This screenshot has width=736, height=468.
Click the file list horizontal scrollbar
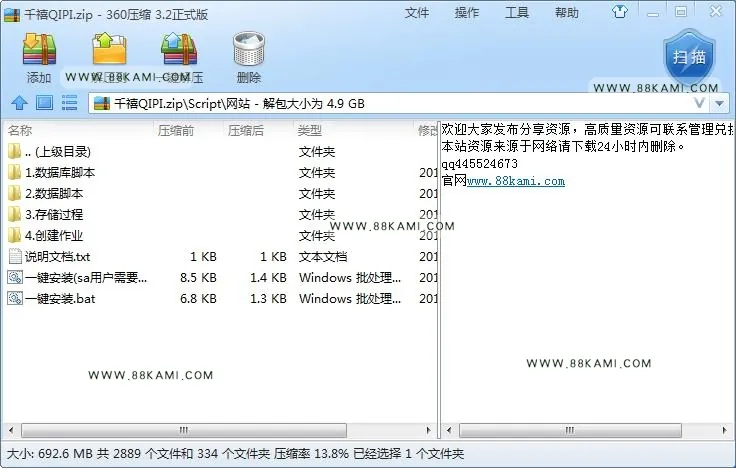184,430
